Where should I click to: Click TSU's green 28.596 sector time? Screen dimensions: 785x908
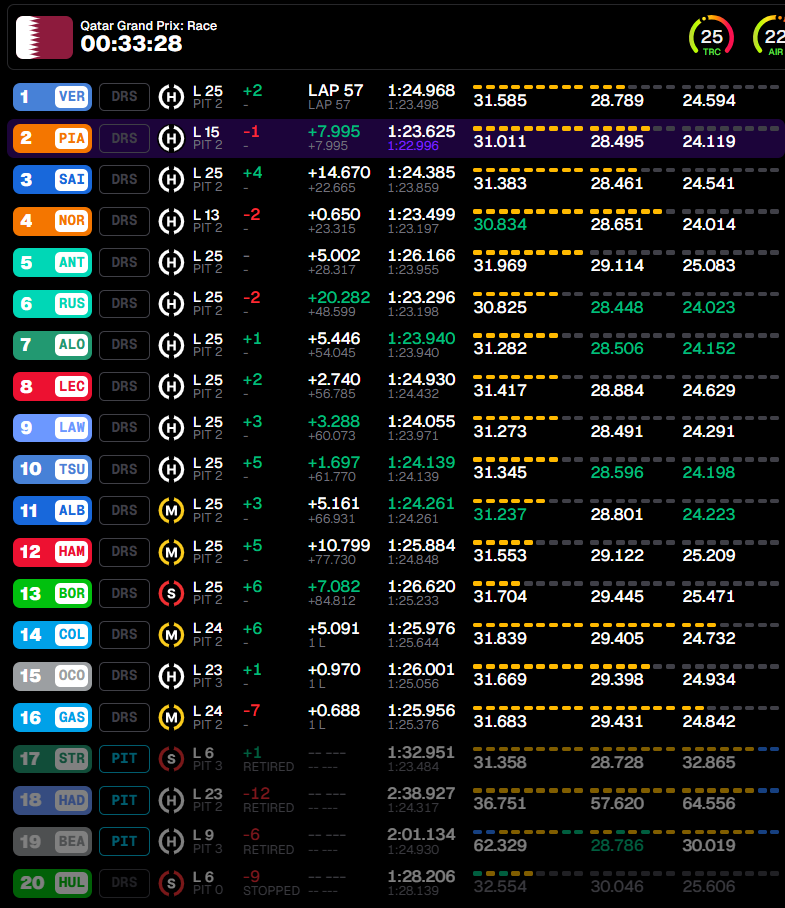click(x=617, y=473)
